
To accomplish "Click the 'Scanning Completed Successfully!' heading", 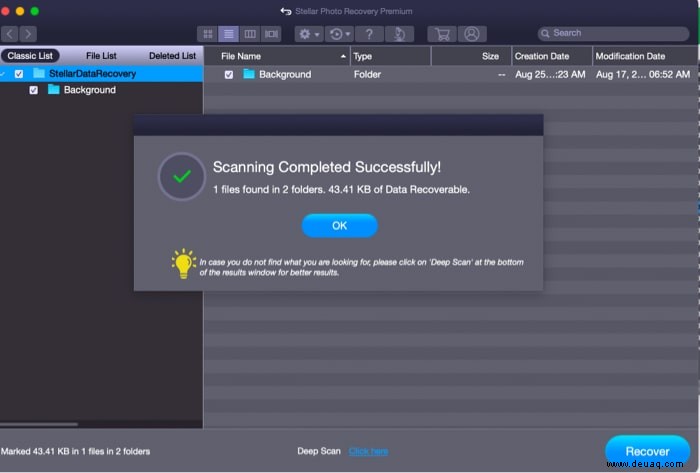I will (x=327, y=167).
